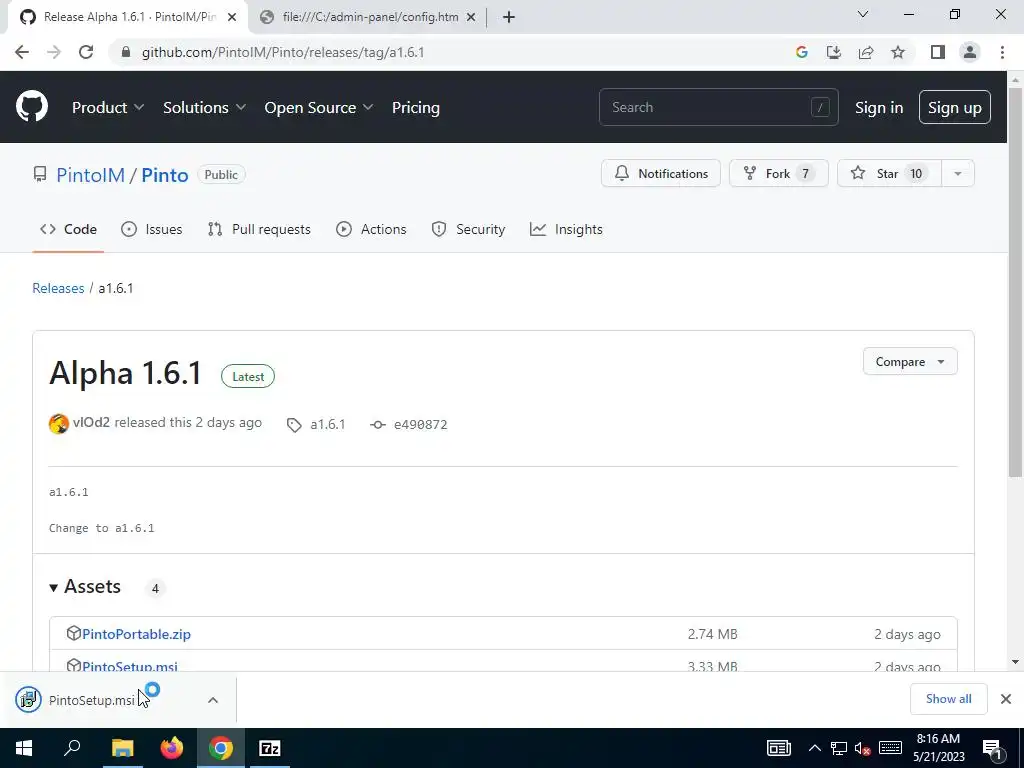The width and height of the screenshot is (1024, 768).
Task: Collapse the Assets section
Action: click(86, 586)
